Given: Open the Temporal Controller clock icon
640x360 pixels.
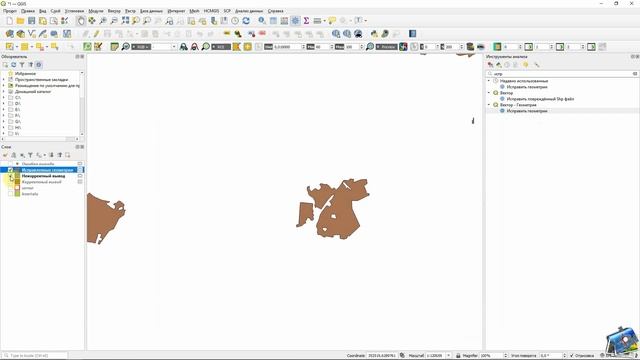Looking at the screenshot, I should click(235, 20).
